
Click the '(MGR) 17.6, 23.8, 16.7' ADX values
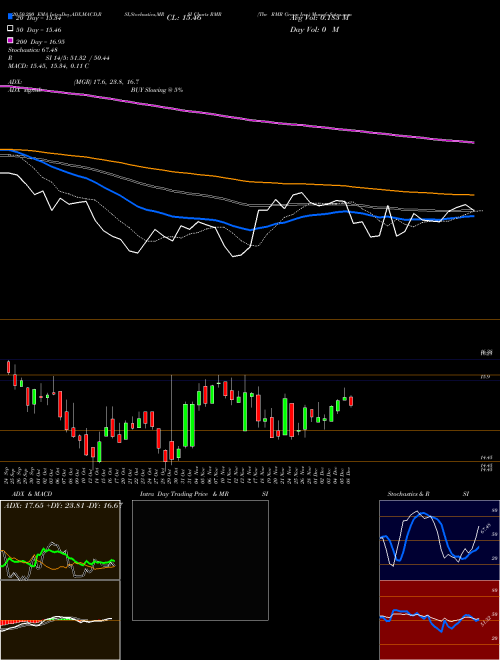pyautogui.click(x=106, y=82)
